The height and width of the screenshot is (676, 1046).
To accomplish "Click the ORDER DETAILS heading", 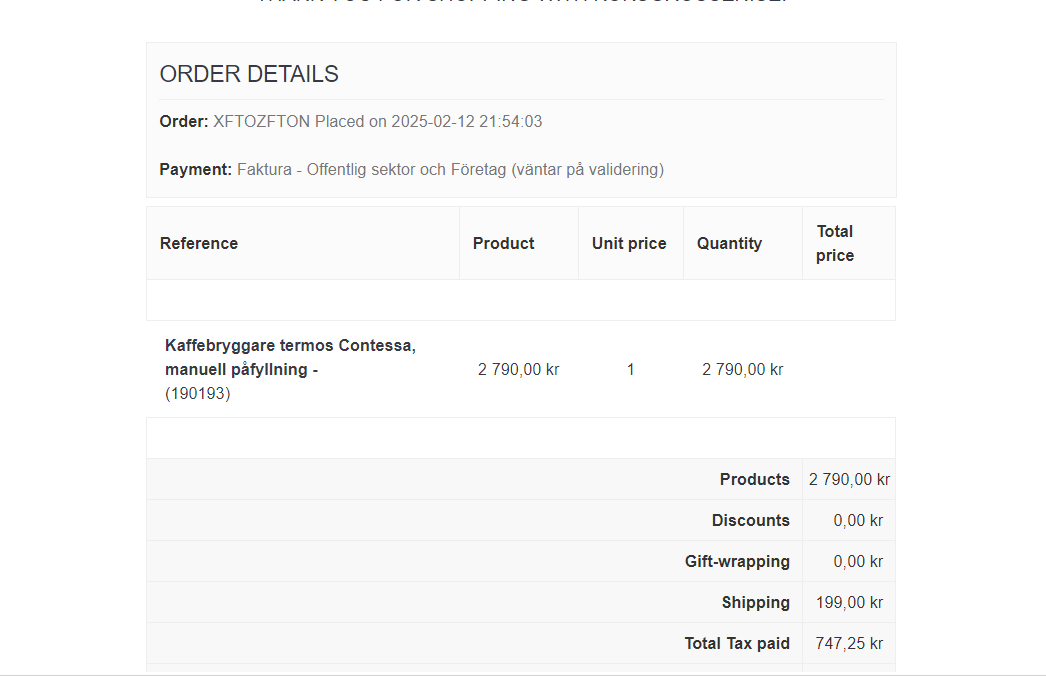I will 249,74.
